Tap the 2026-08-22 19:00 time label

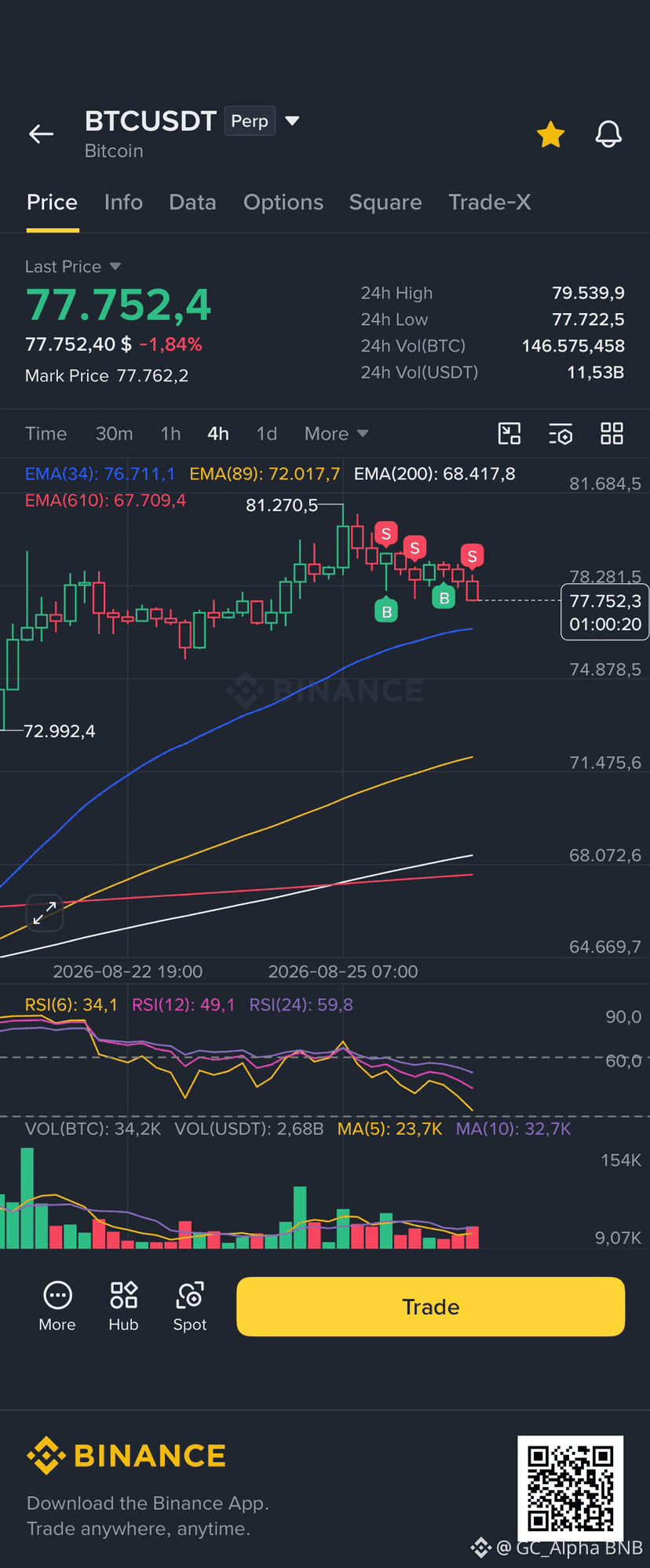click(127, 972)
